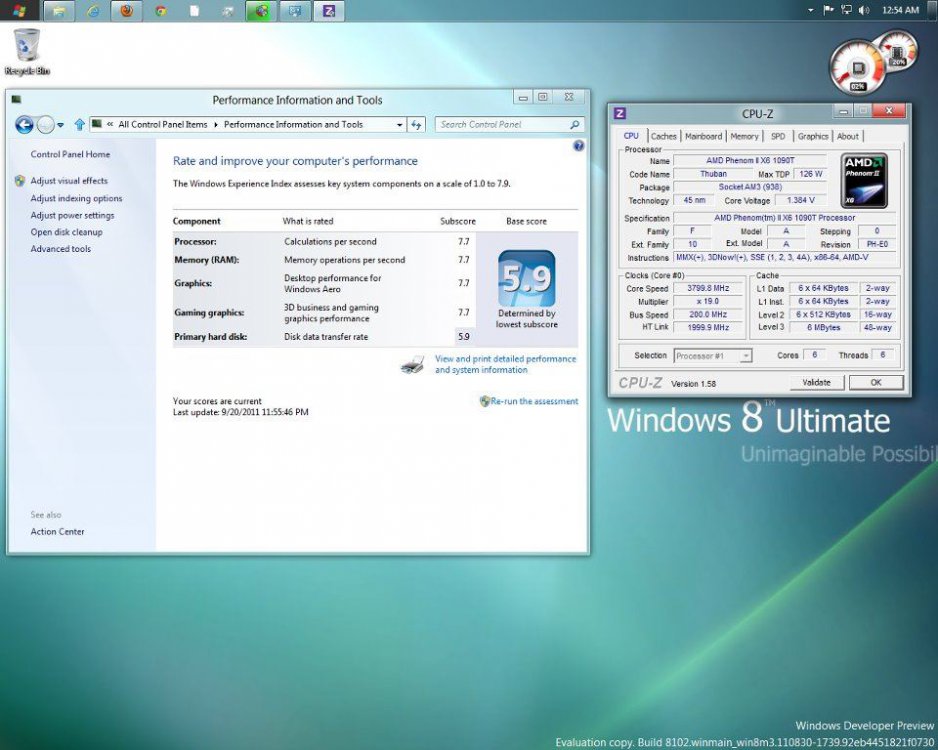Re-run the assessment
This screenshot has height=750, width=938.
click(x=534, y=401)
